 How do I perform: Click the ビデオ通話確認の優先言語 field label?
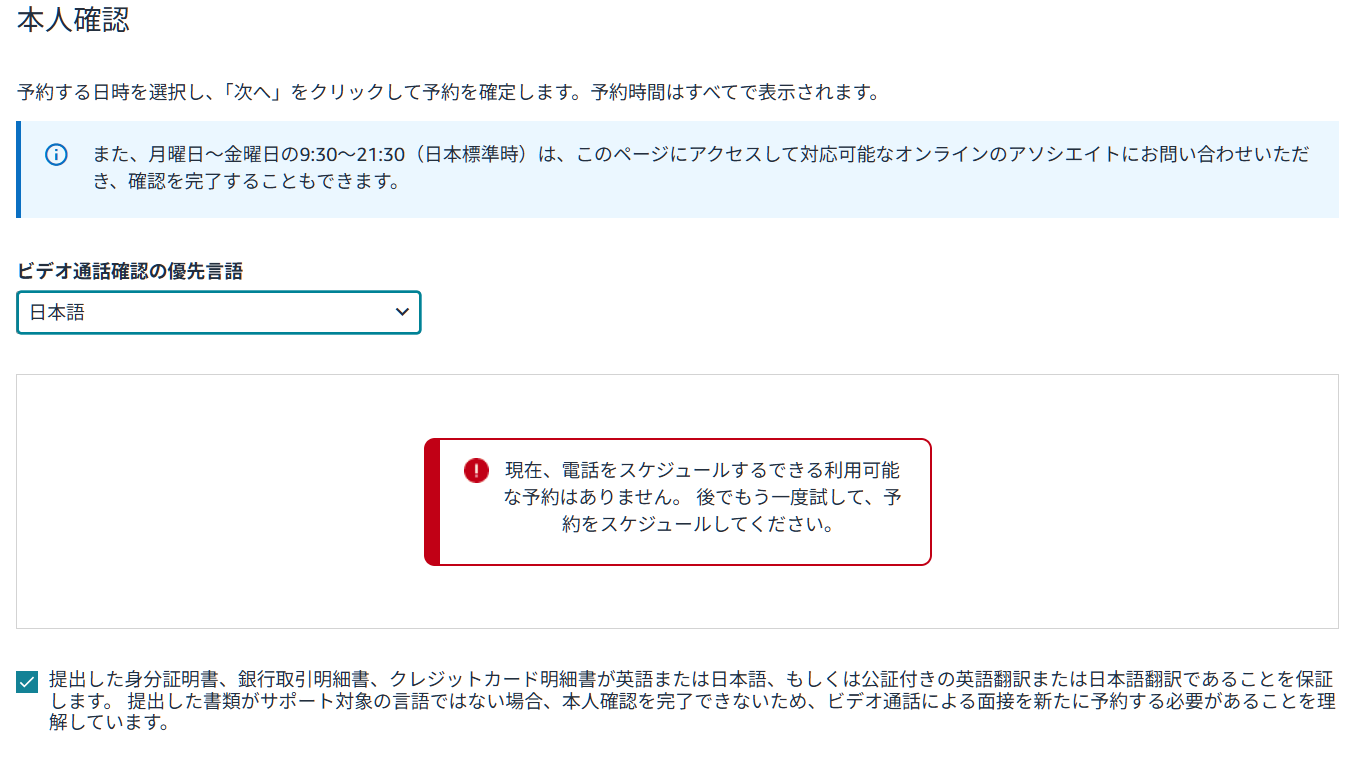[130, 271]
